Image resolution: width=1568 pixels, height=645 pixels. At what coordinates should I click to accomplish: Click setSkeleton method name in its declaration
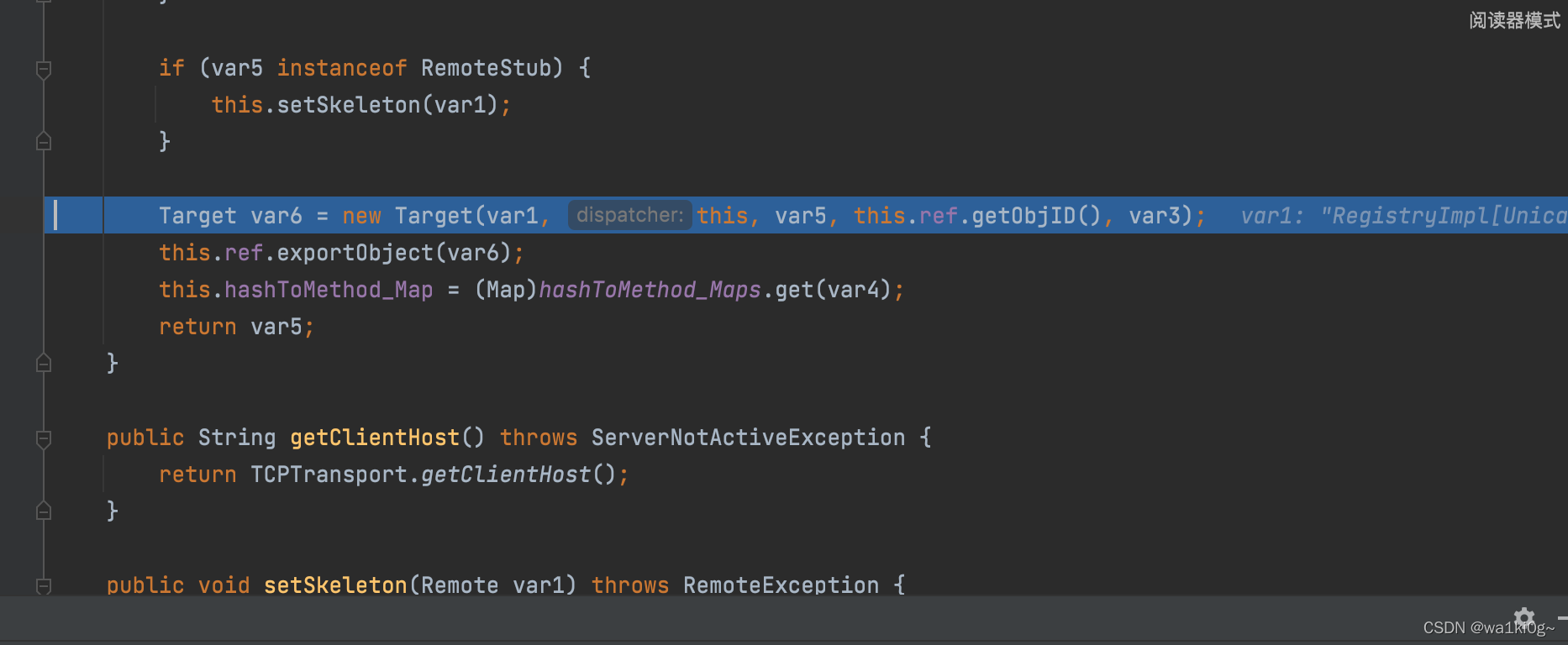335,585
